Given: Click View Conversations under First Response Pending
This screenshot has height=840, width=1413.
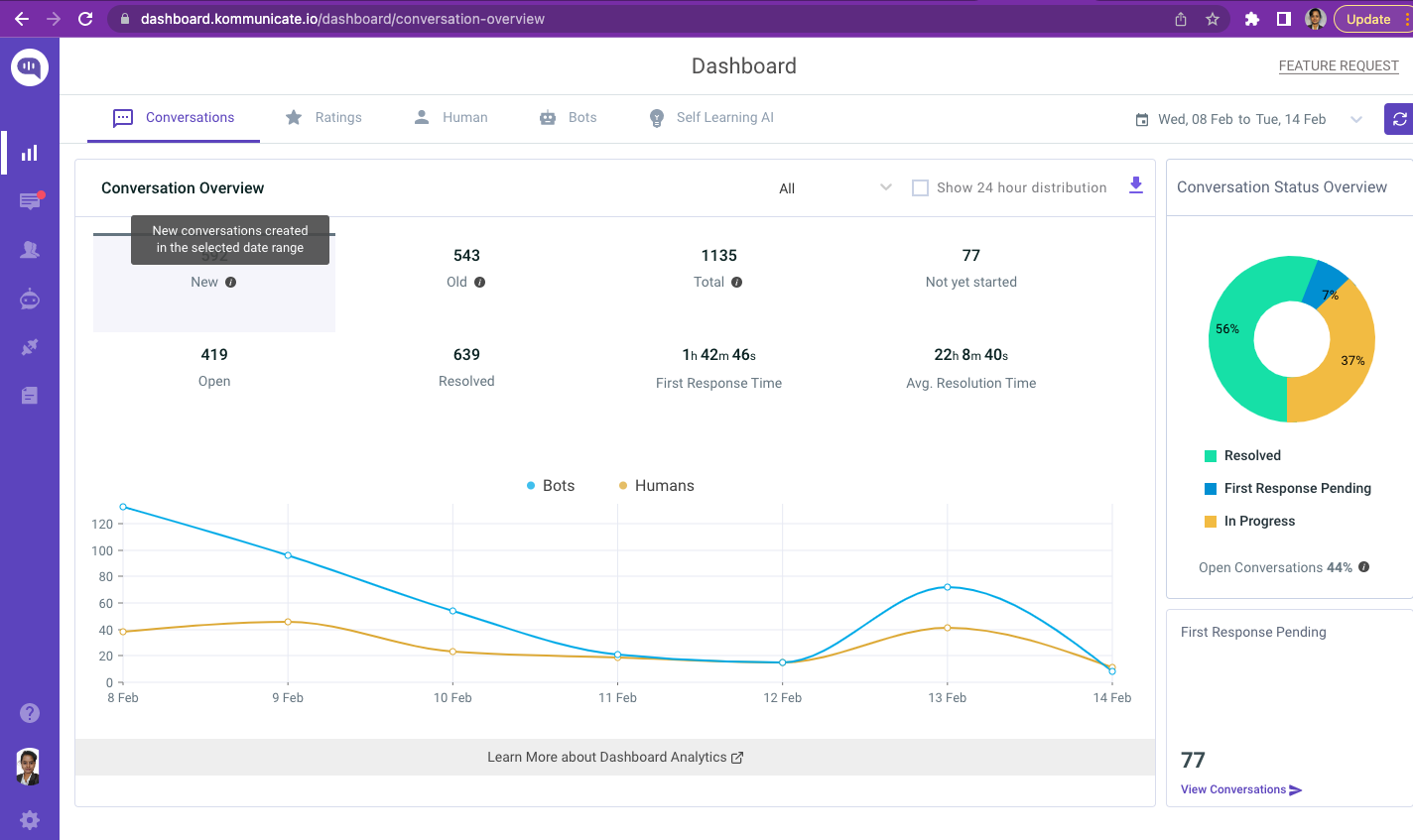Looking at the screenshot, I should pos(1233,788).
